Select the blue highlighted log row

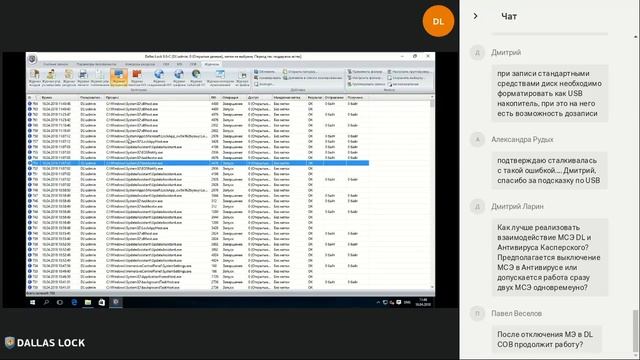tap(198, 163)
